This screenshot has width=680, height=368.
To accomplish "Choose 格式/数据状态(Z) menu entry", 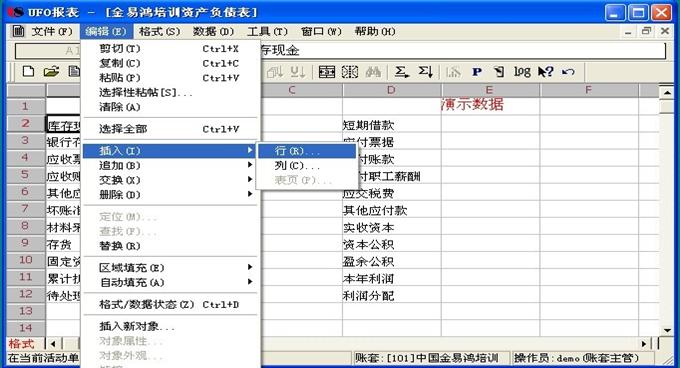I will click(171, 305).
